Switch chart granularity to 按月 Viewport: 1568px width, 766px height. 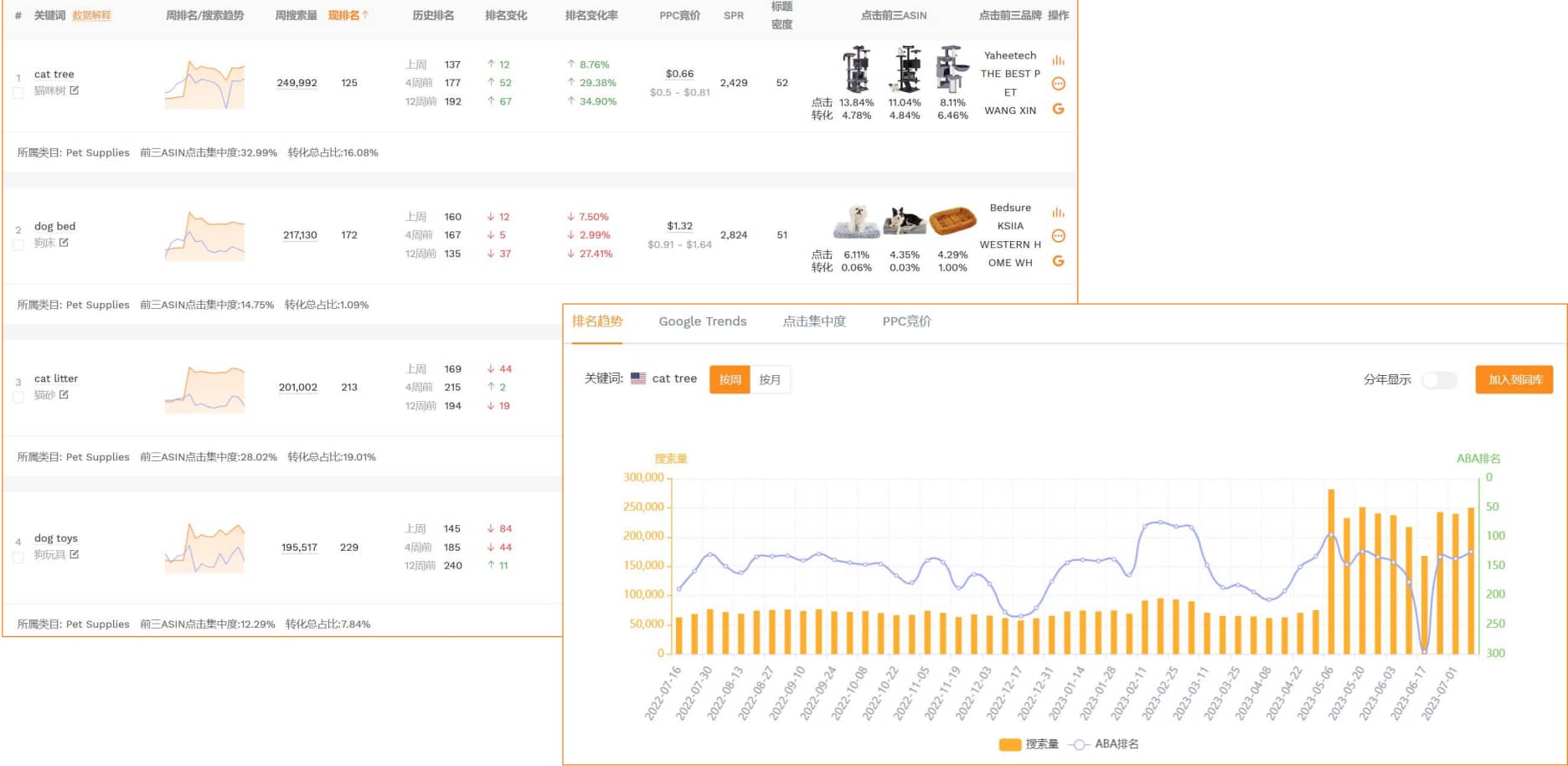tap(770, 380)
